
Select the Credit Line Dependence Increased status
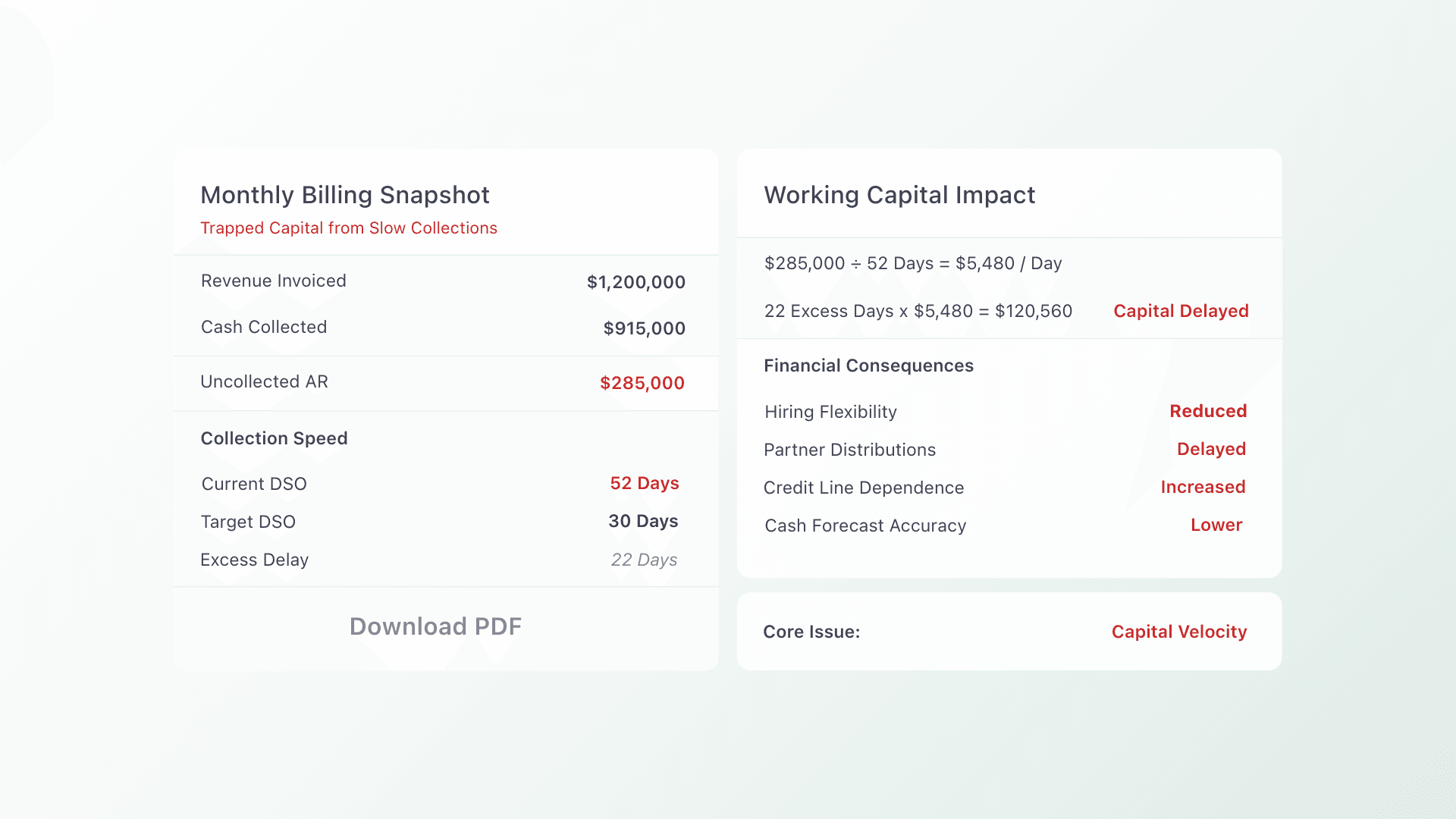[1203, 487]
